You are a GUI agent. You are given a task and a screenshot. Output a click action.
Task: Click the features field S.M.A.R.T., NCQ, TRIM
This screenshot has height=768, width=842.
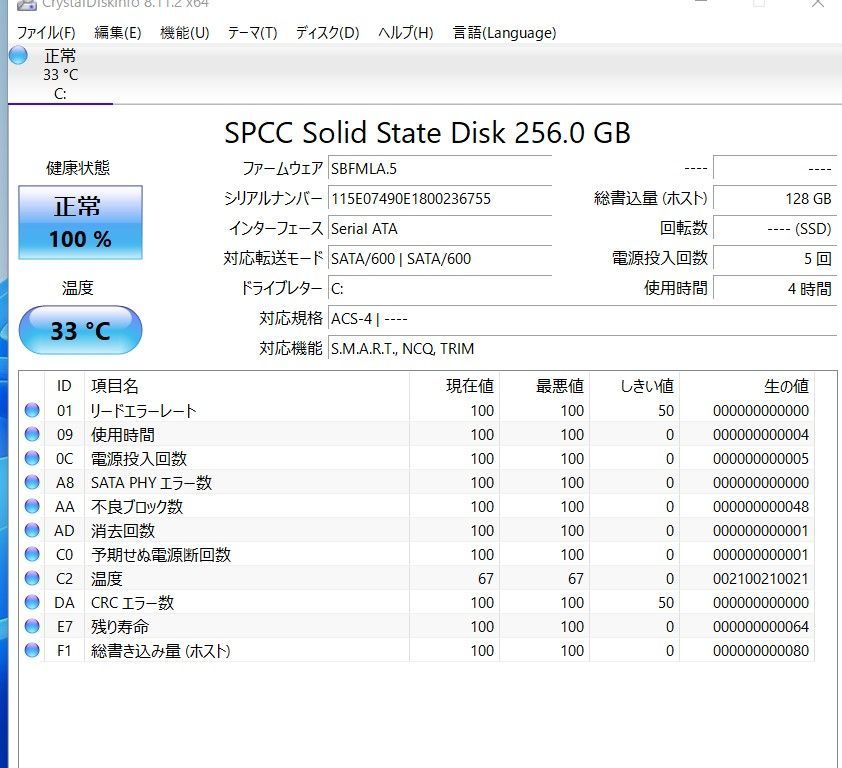(582, 349)
